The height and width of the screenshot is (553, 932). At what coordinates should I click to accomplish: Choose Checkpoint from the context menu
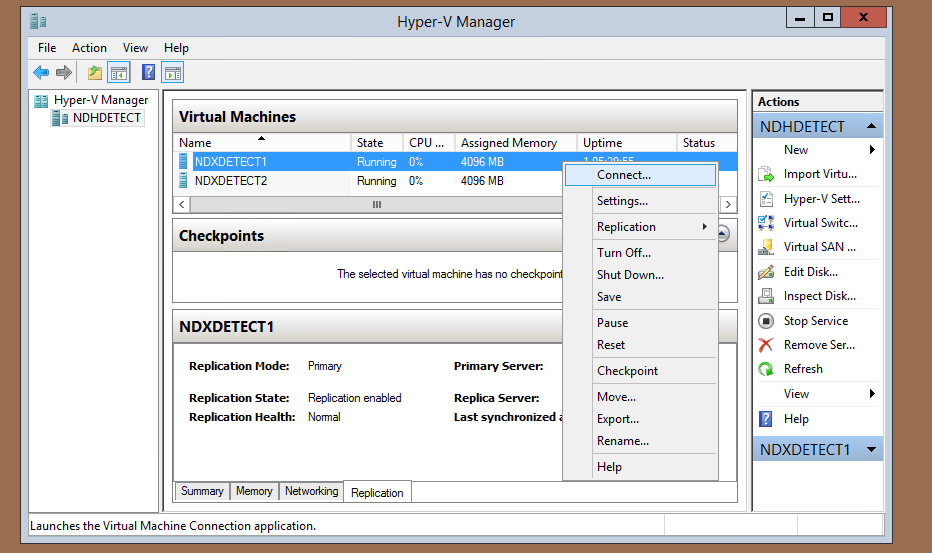627,371
